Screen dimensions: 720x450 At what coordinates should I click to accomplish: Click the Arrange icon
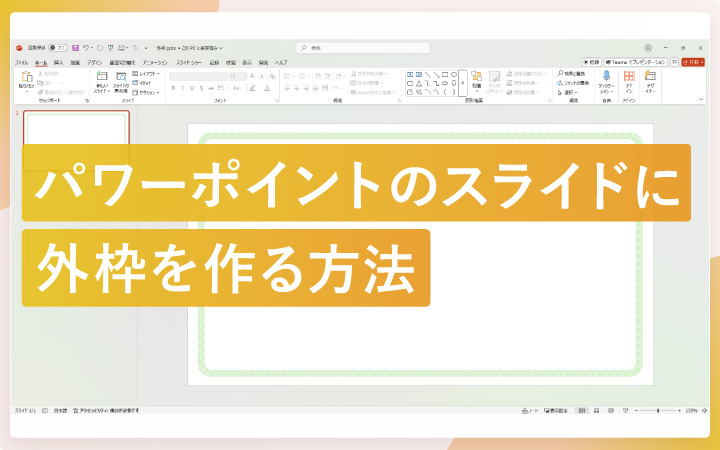[477, 76]
